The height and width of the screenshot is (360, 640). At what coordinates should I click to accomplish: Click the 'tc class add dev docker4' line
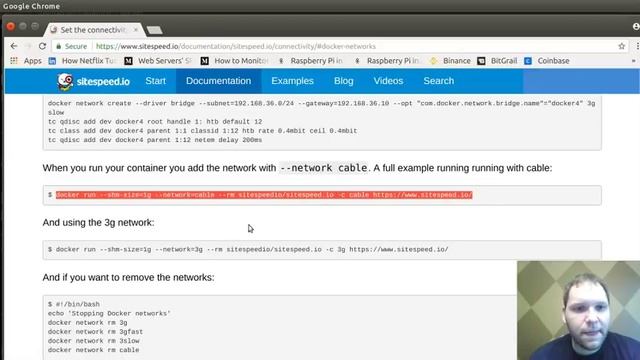tap(202, 131)
